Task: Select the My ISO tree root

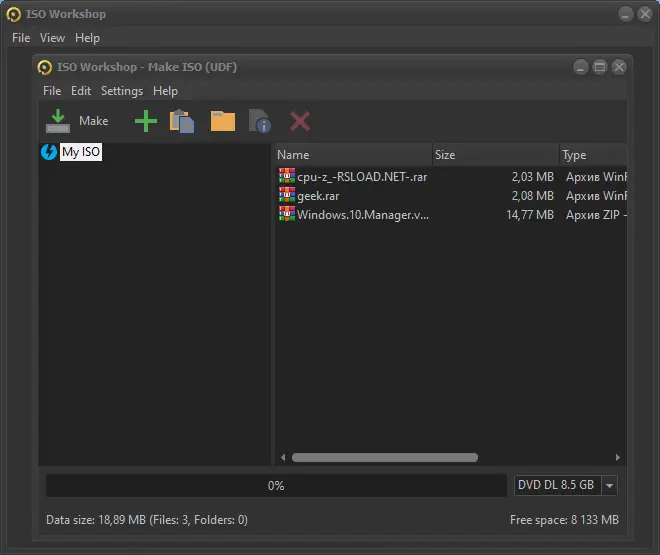Action: (x=81, y=152)
